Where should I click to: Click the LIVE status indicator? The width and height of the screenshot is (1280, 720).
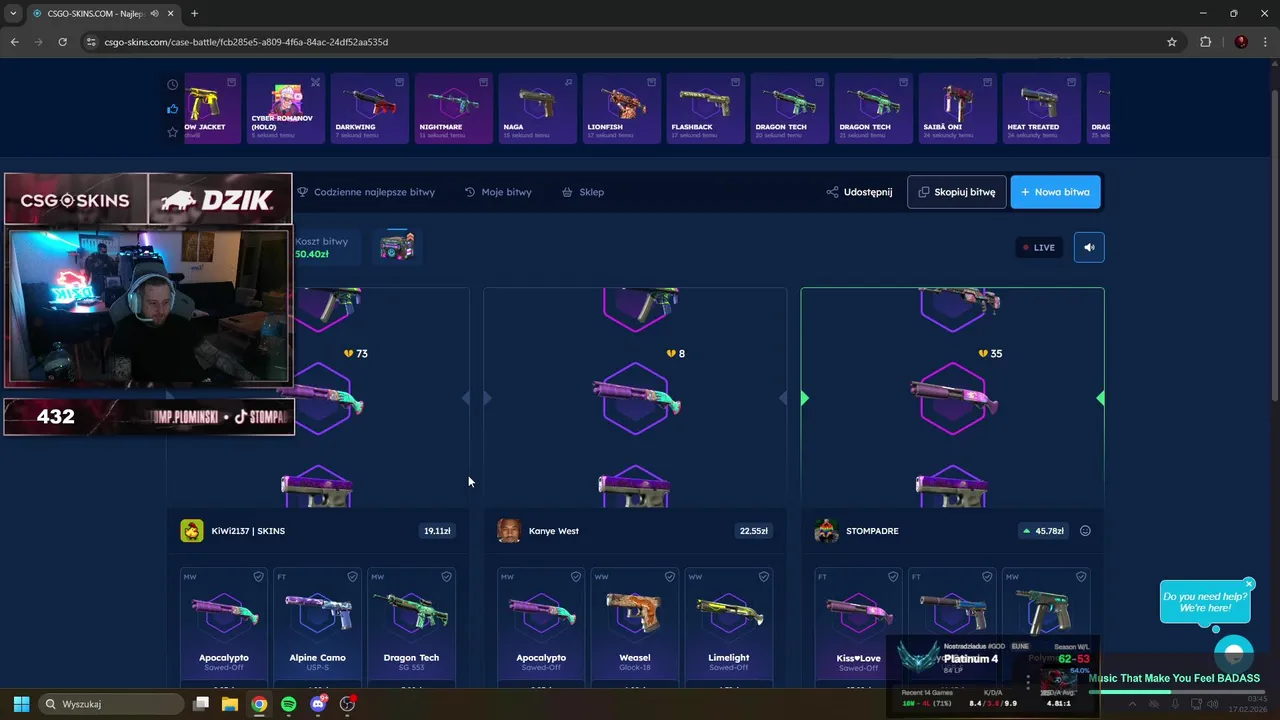pyautogui.click(x=1039, y=247)
